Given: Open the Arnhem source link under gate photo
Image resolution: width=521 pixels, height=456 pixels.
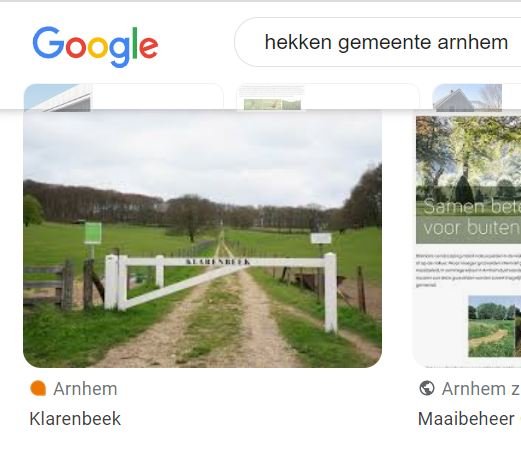Looking at the screenshot, I should pos(85,389).
